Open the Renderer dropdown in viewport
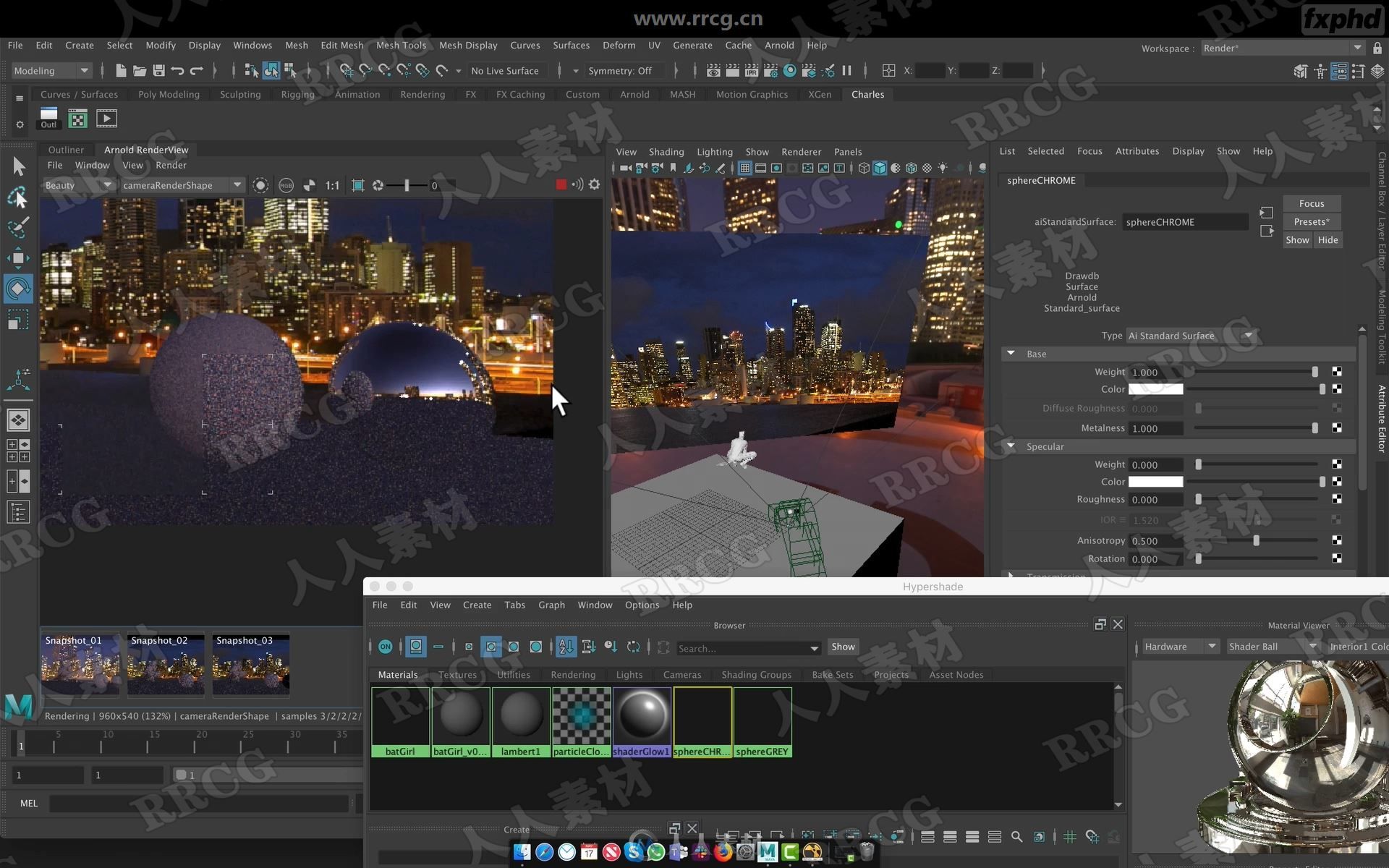The height and width of the screenshot is (868, 1389). (800, 152)
